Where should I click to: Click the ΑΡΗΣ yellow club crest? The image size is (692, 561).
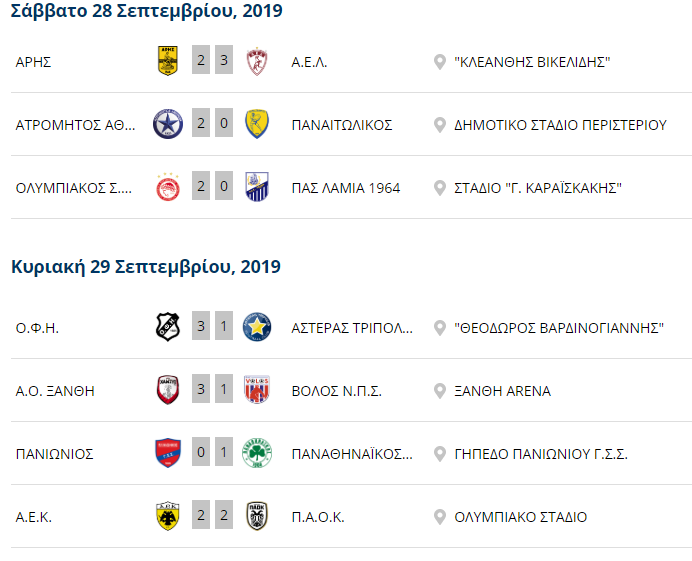tap(168, 60)
